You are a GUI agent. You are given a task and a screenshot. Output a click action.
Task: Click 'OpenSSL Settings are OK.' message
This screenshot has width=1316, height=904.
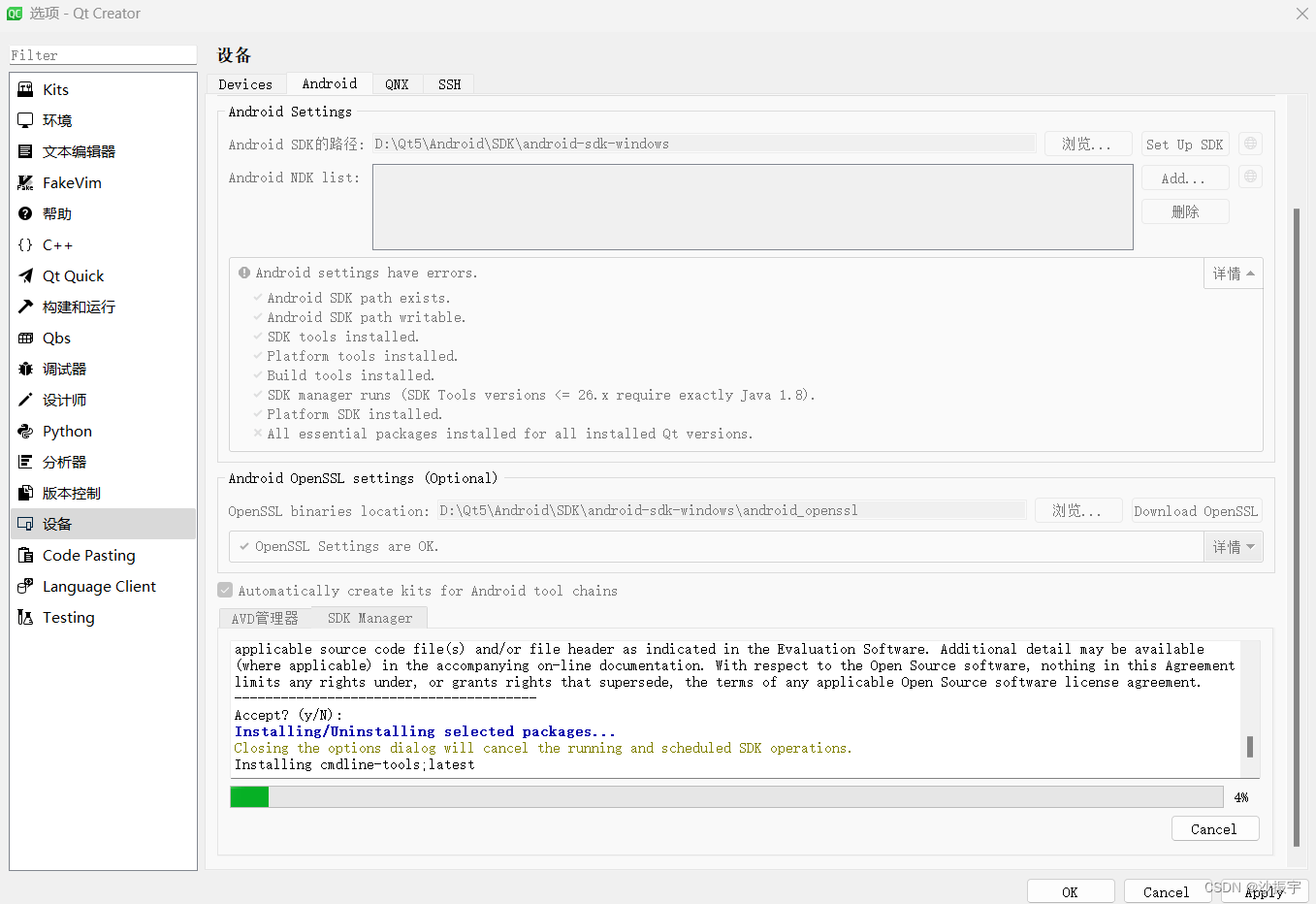[346, 546]
